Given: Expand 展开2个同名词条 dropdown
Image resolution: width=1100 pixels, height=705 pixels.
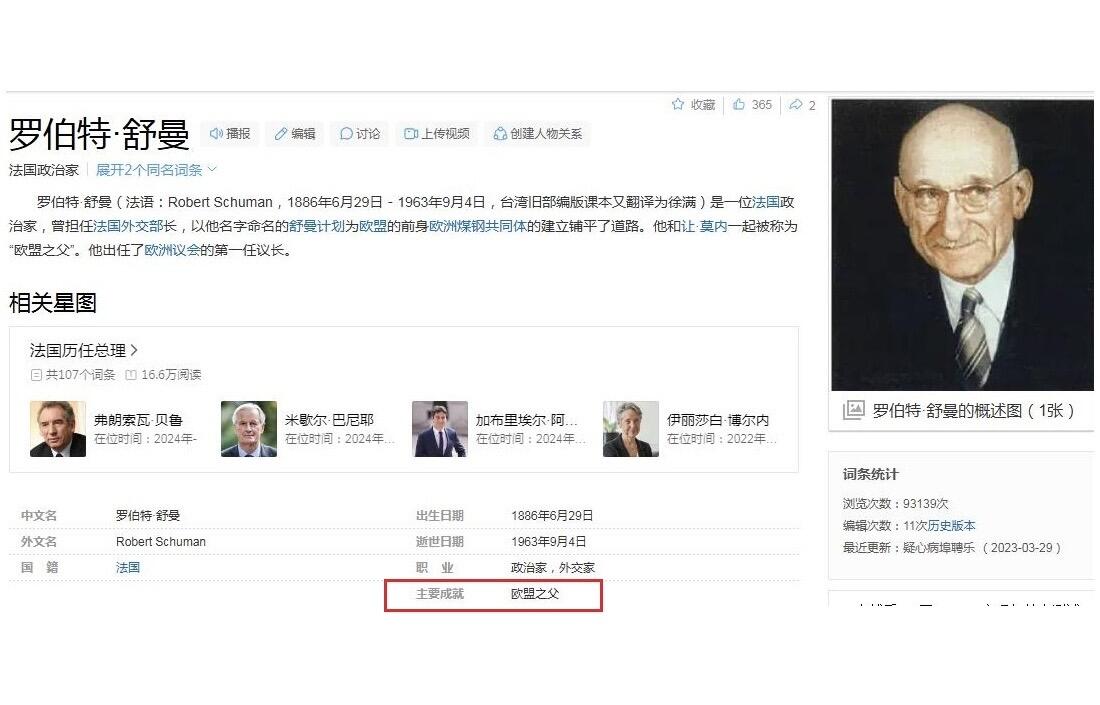Looking at the screenshot, I should 156,170.
